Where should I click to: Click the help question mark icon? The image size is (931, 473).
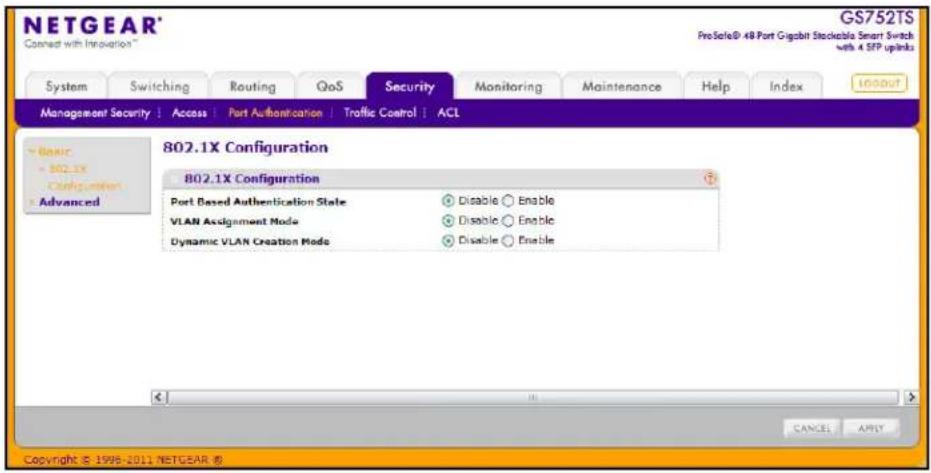click(710, 179)
